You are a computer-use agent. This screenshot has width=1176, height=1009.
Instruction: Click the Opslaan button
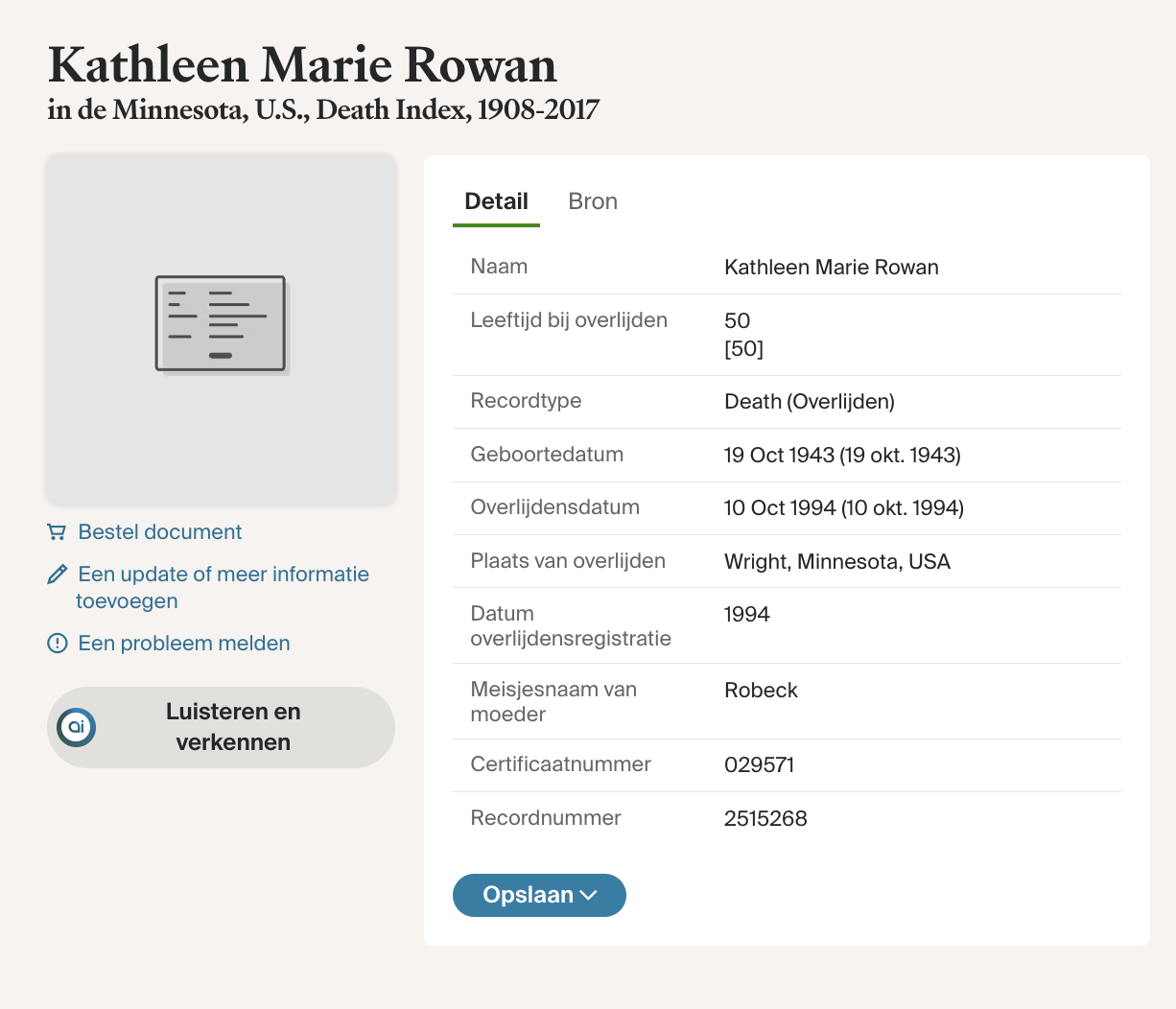click(x=539, y=895)
